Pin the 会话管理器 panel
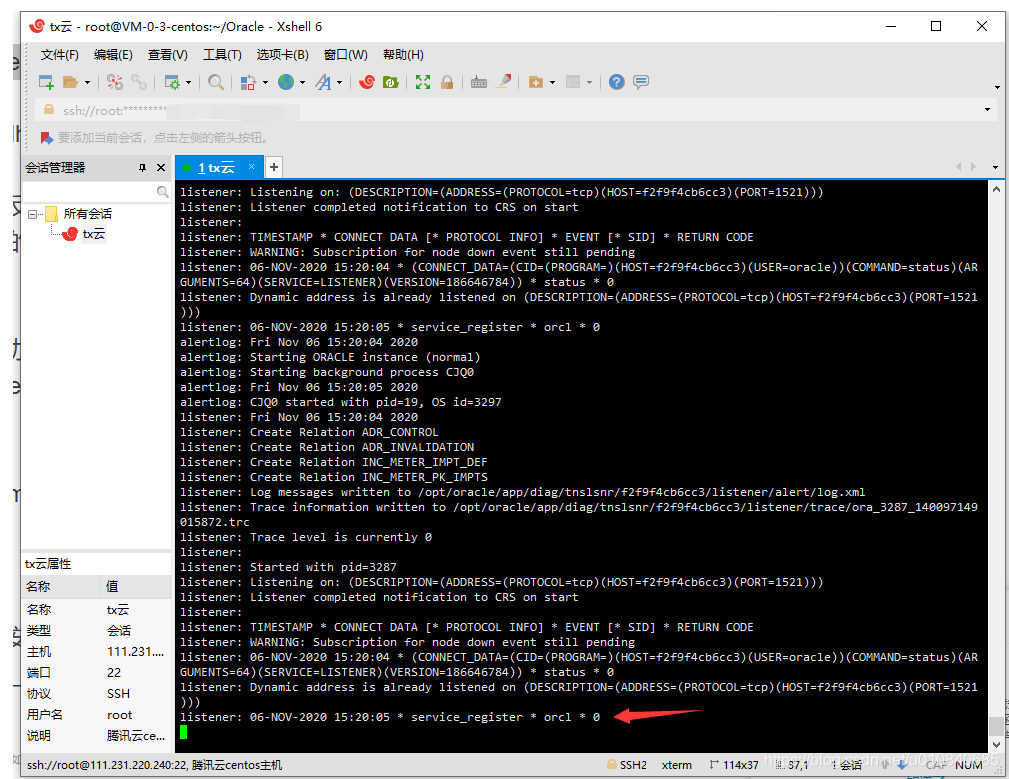 (142, 168)
